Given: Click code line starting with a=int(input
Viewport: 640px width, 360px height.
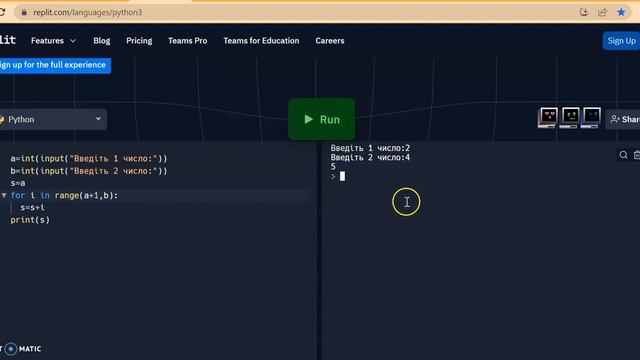Looking at the screenshot, I should (x=89, y=158).
